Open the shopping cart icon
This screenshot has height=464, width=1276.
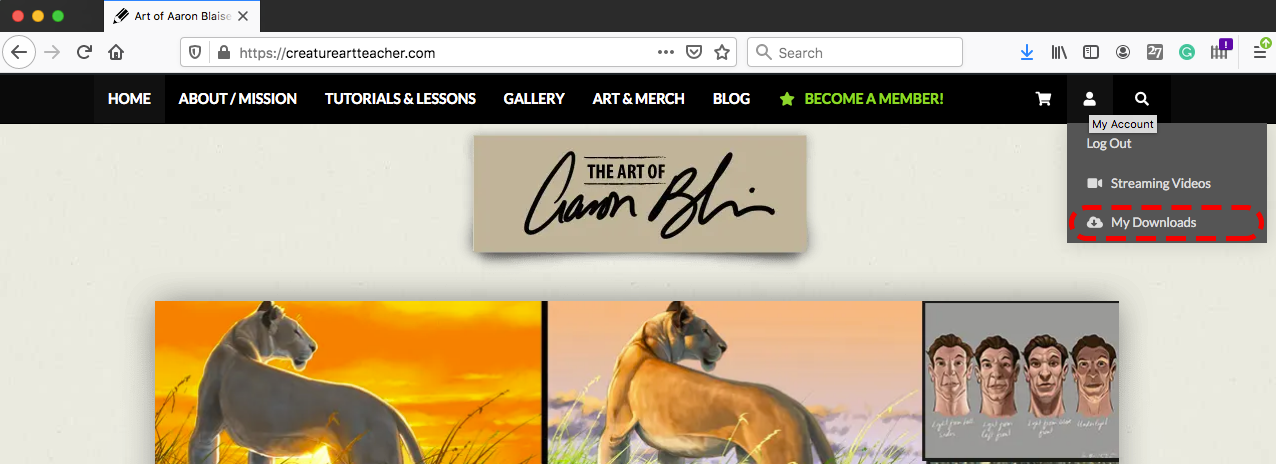pos(1043,99)
